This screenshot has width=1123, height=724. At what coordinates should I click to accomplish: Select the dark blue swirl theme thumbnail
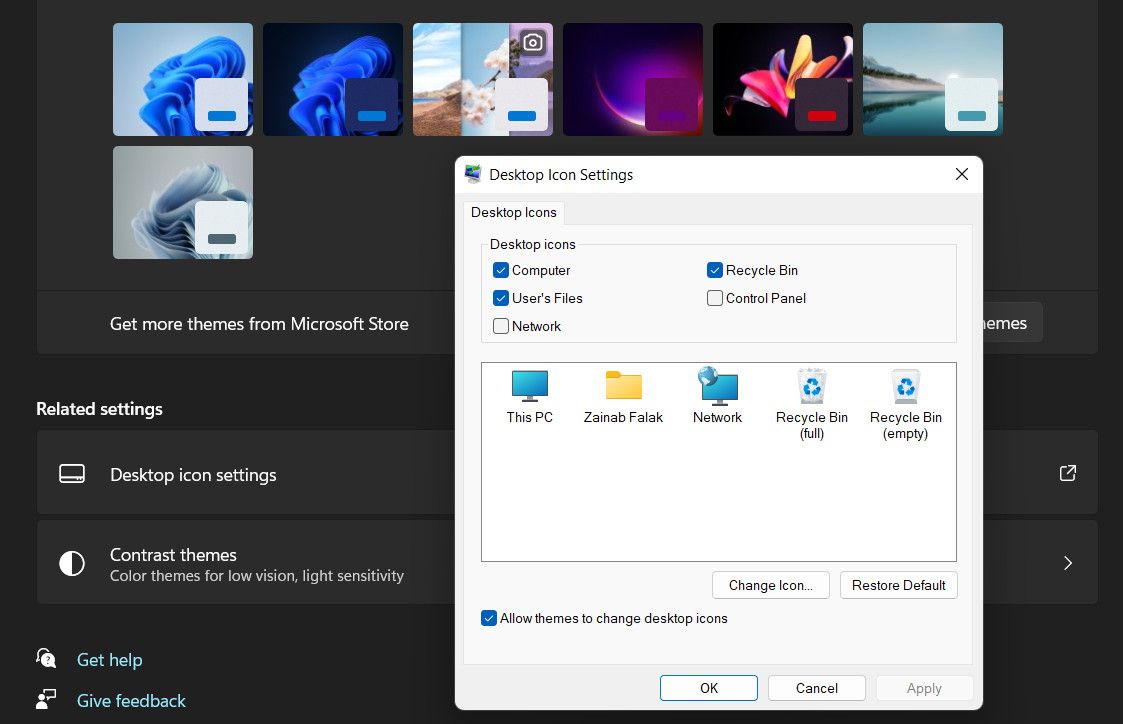[332, 79]
